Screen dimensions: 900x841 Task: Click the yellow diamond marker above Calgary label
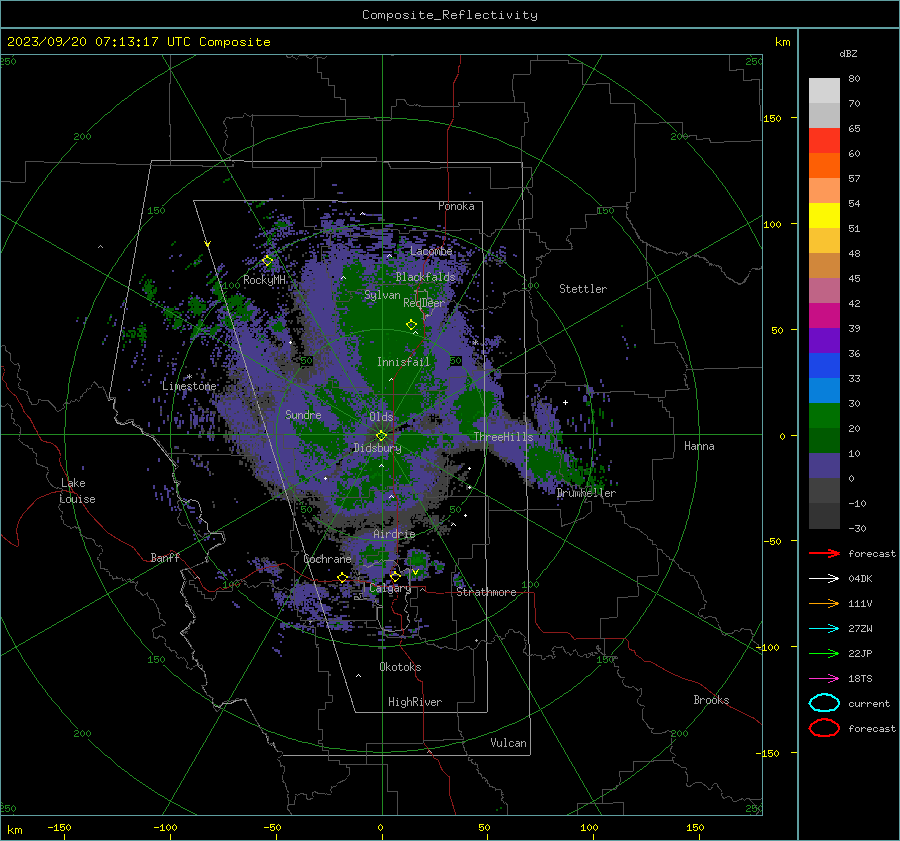pos(395,576)
